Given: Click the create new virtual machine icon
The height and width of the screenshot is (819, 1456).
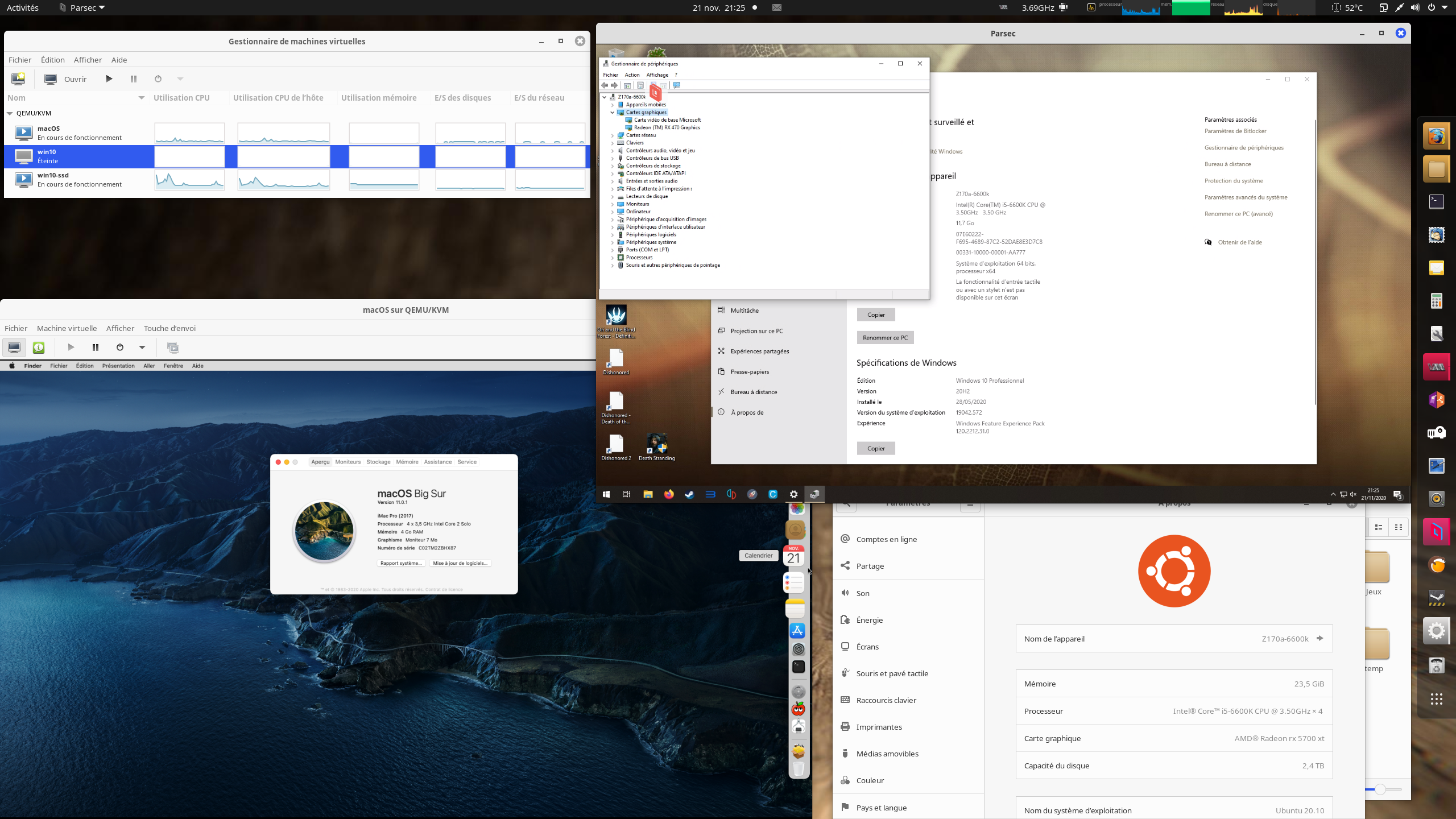Looking at the screenshot, I should point(18,79).
